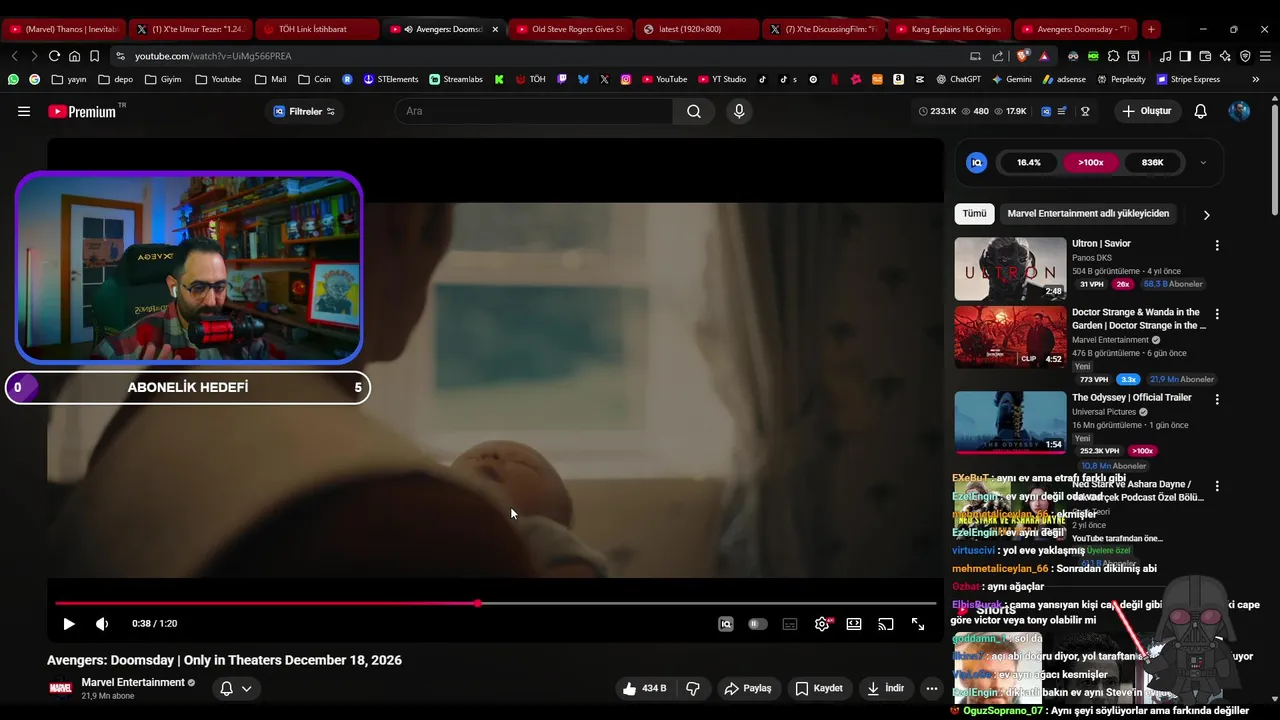
Task: Open the more actions three-dot menu below video
Action: click(x=932, y=688)
